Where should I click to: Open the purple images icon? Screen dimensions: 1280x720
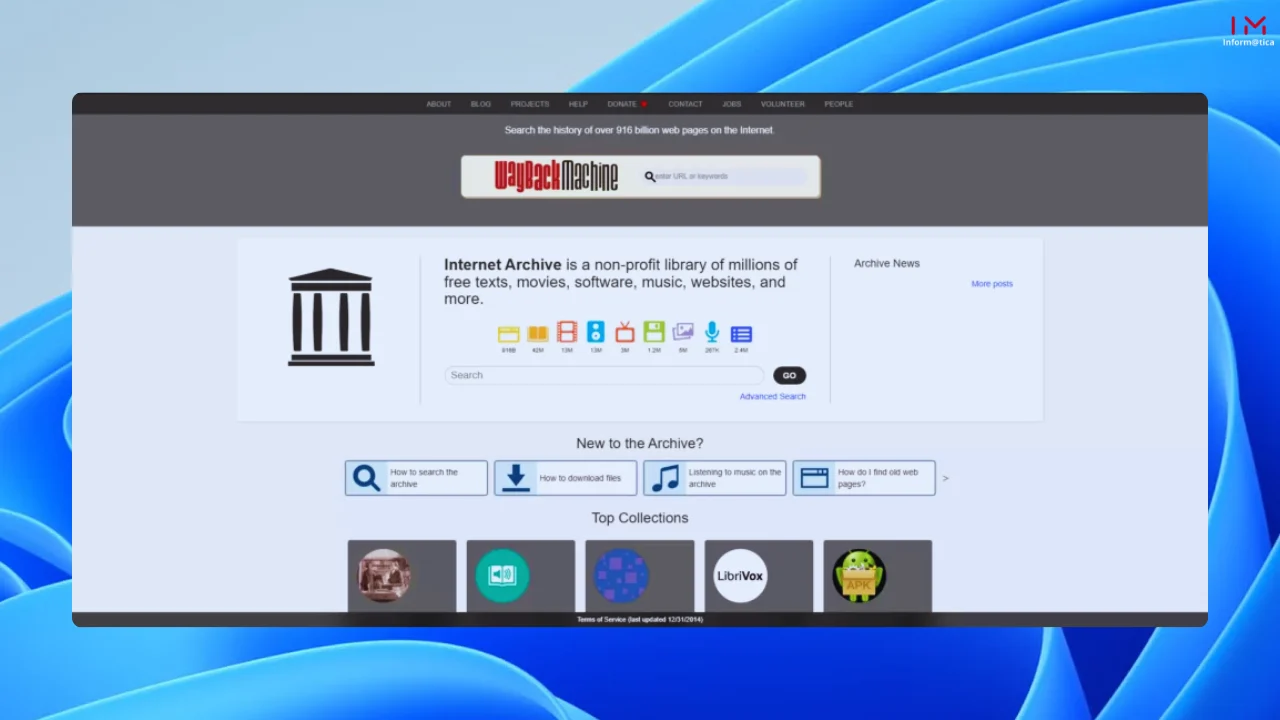pos(683,332)
